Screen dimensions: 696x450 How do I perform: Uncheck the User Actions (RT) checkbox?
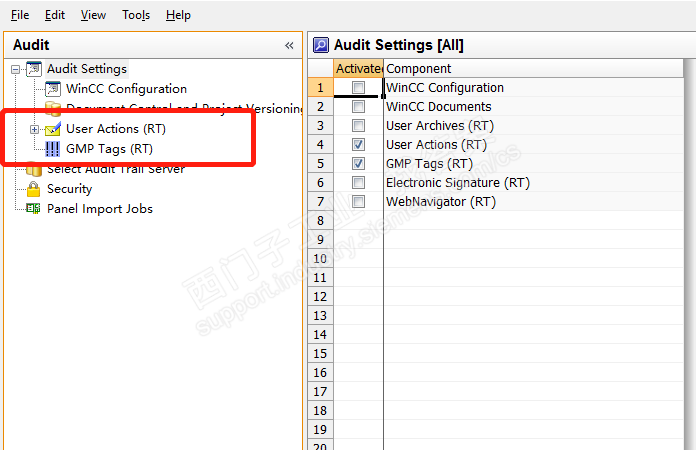358,145
